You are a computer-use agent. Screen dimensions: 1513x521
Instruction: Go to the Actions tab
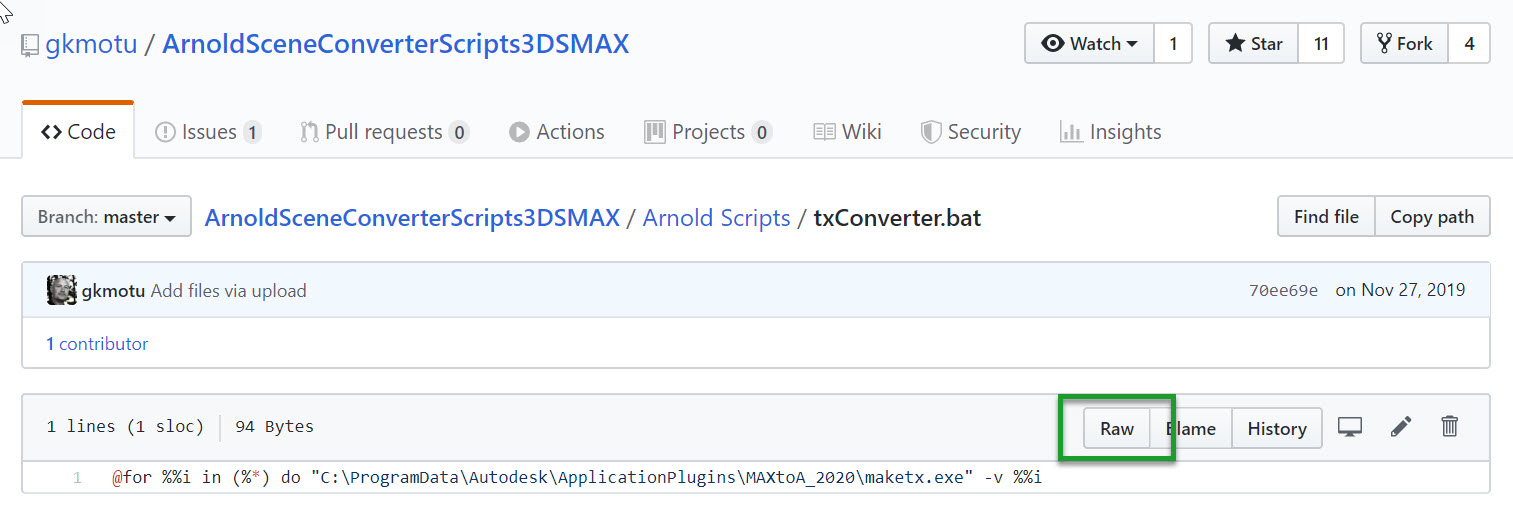(x=557, y=132)
